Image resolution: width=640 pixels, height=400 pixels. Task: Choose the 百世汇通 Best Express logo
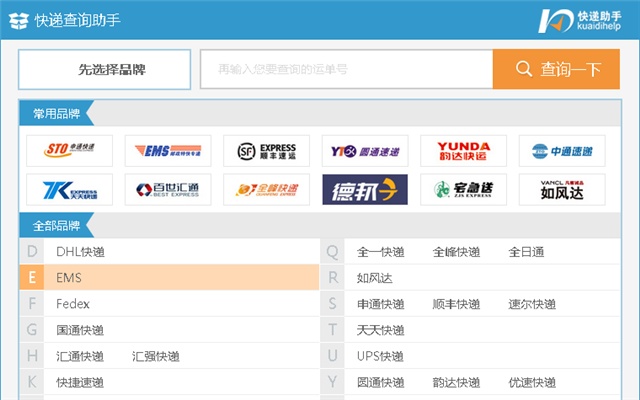168,189
